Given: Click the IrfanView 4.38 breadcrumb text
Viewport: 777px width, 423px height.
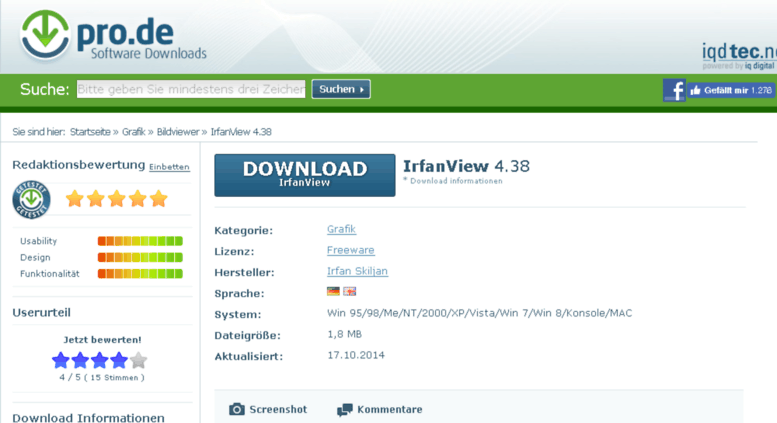Looking at the screenshot, I should coord(241,132).
